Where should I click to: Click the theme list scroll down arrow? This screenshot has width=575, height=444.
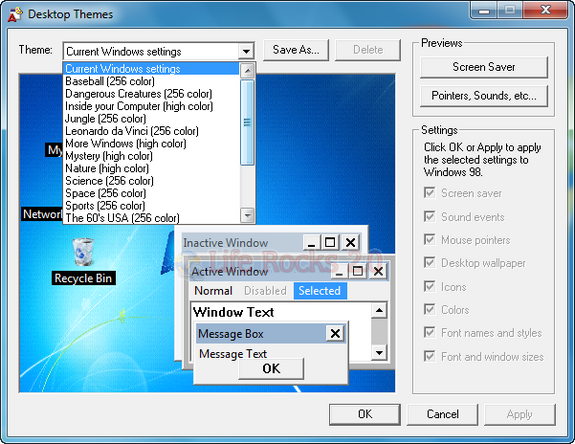248,215
